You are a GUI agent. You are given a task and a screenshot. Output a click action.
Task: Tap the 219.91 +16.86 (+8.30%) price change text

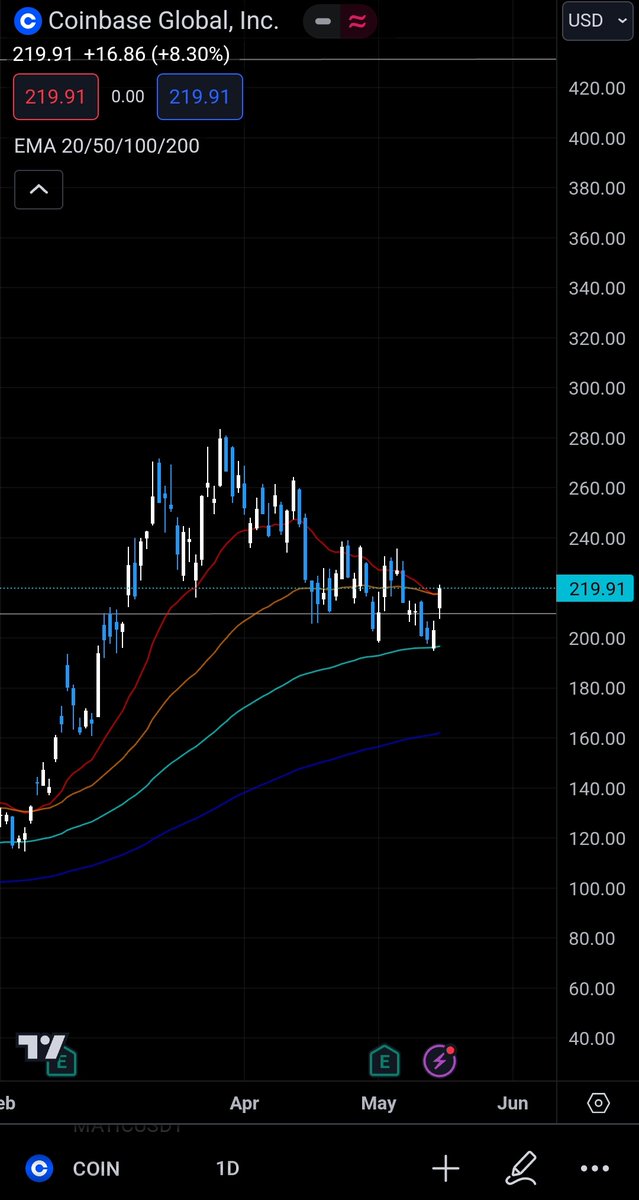[121, 54]
